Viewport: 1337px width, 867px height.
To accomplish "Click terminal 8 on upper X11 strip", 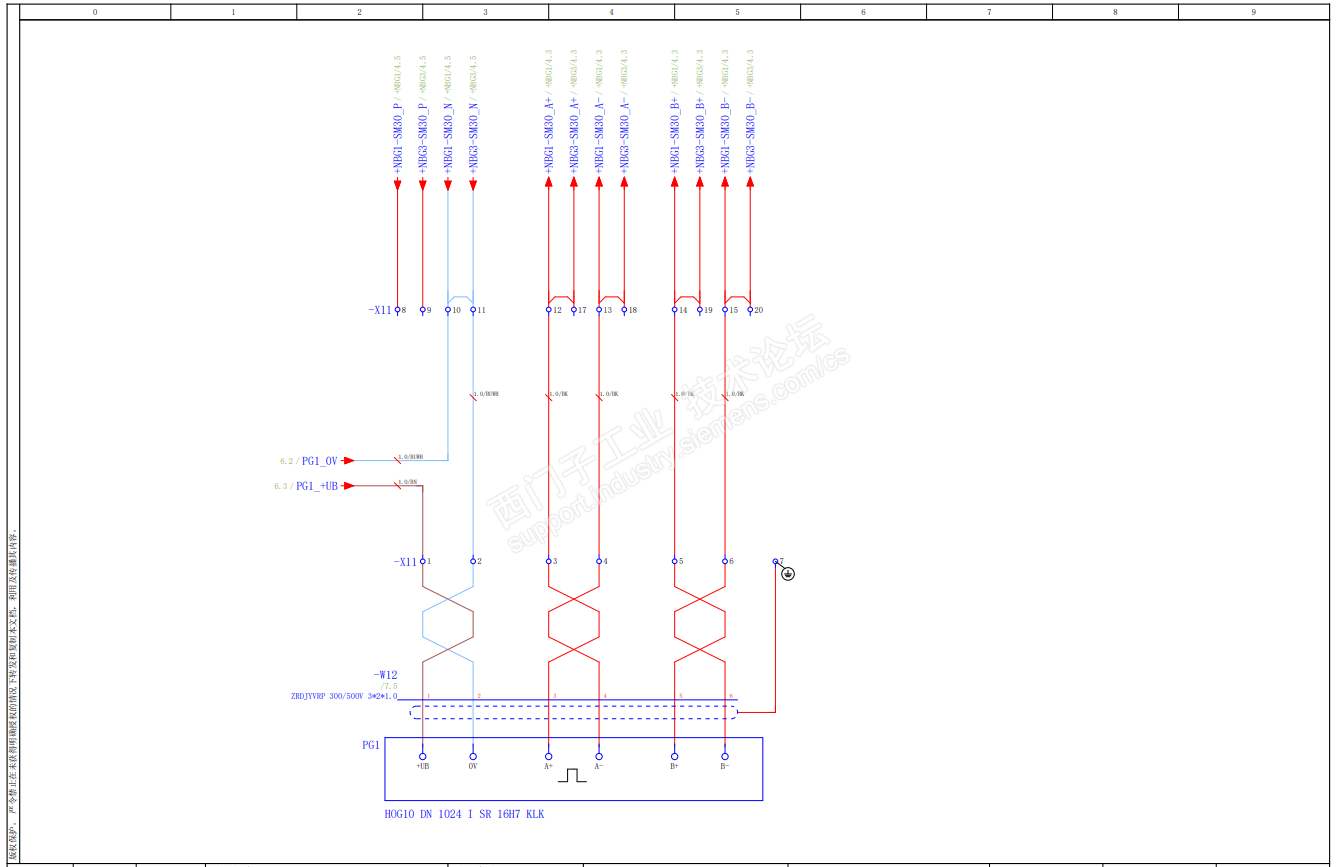I will pyautogui.click(x=397, y=310).
